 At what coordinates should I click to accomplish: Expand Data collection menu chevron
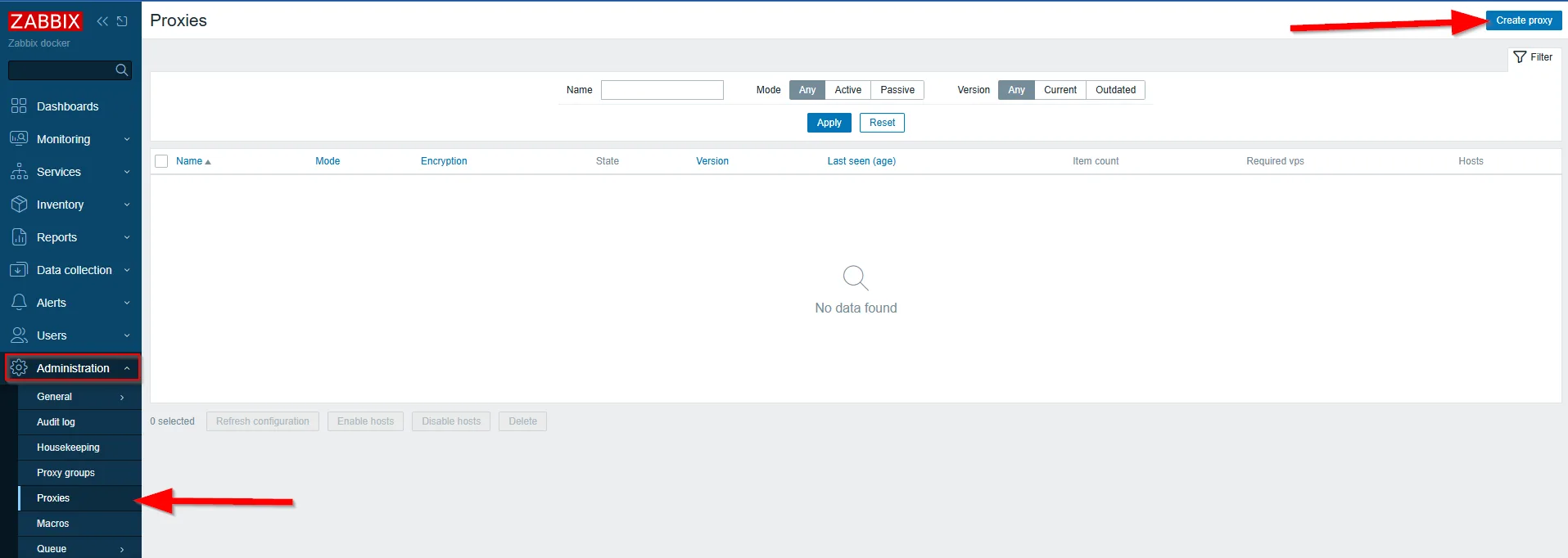[x=127, y=270]
